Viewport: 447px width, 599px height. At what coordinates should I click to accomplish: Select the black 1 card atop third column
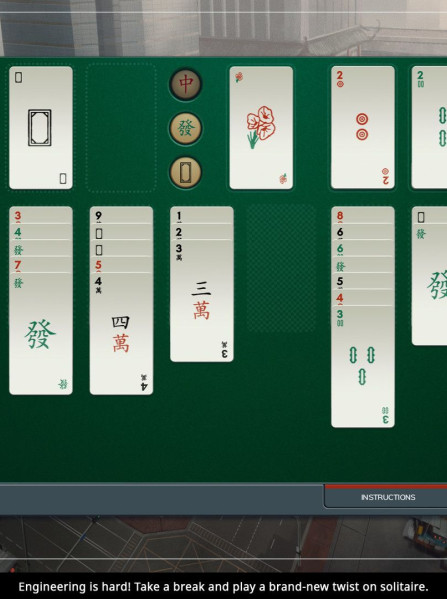tap(202, 215)
